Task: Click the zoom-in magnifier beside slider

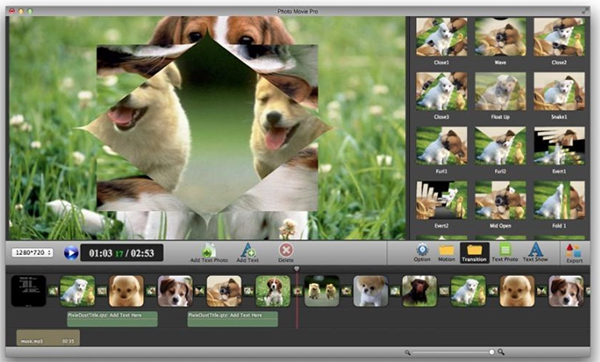Action: [x=501, y=352]
